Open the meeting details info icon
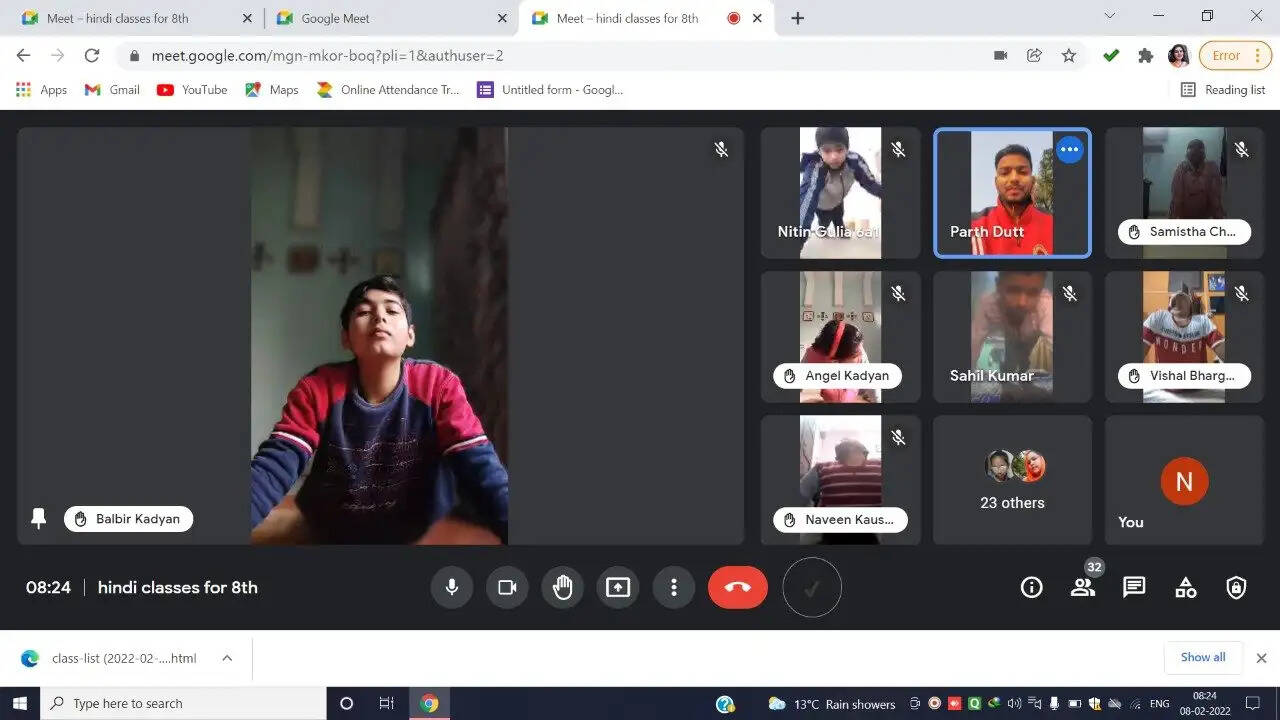The height and width of the screenshot is (720, 1280). pos(1031,587)
